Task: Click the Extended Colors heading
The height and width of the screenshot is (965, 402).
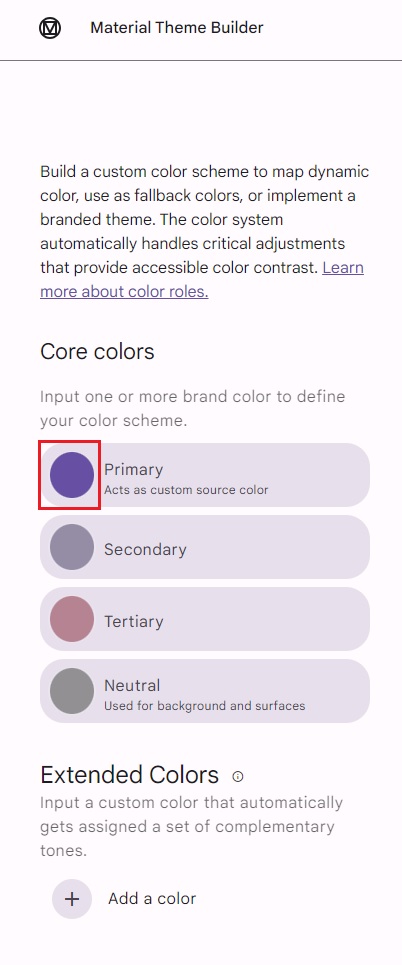Action: 129,775
